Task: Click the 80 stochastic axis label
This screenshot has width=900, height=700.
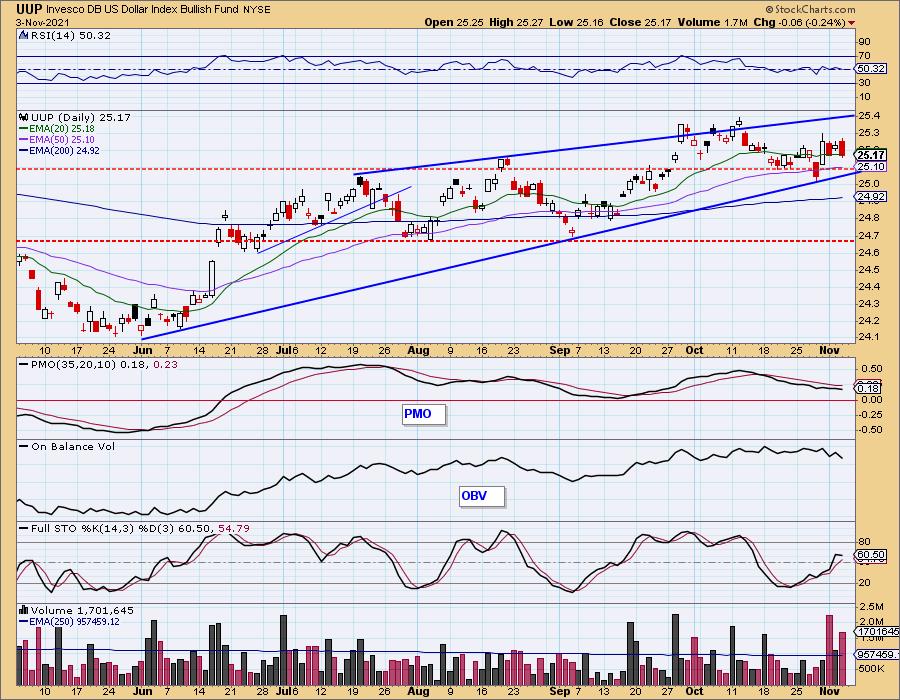Action: [x=864, y=542]
